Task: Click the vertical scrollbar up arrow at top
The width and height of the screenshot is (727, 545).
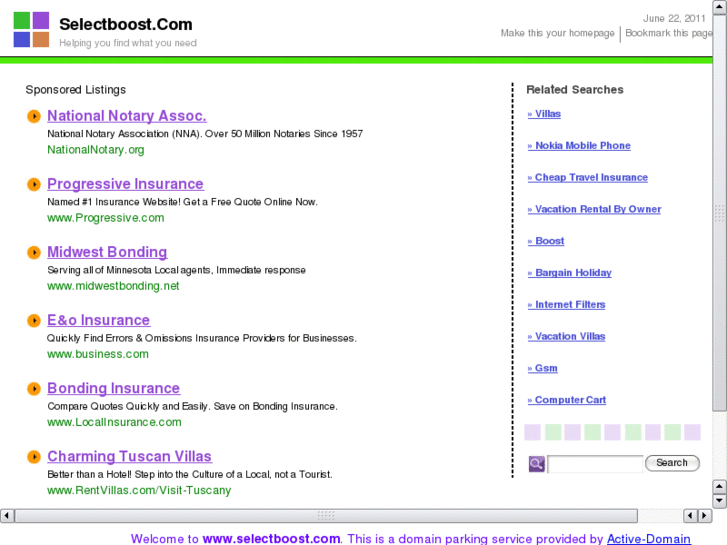Action: (719, 7)
